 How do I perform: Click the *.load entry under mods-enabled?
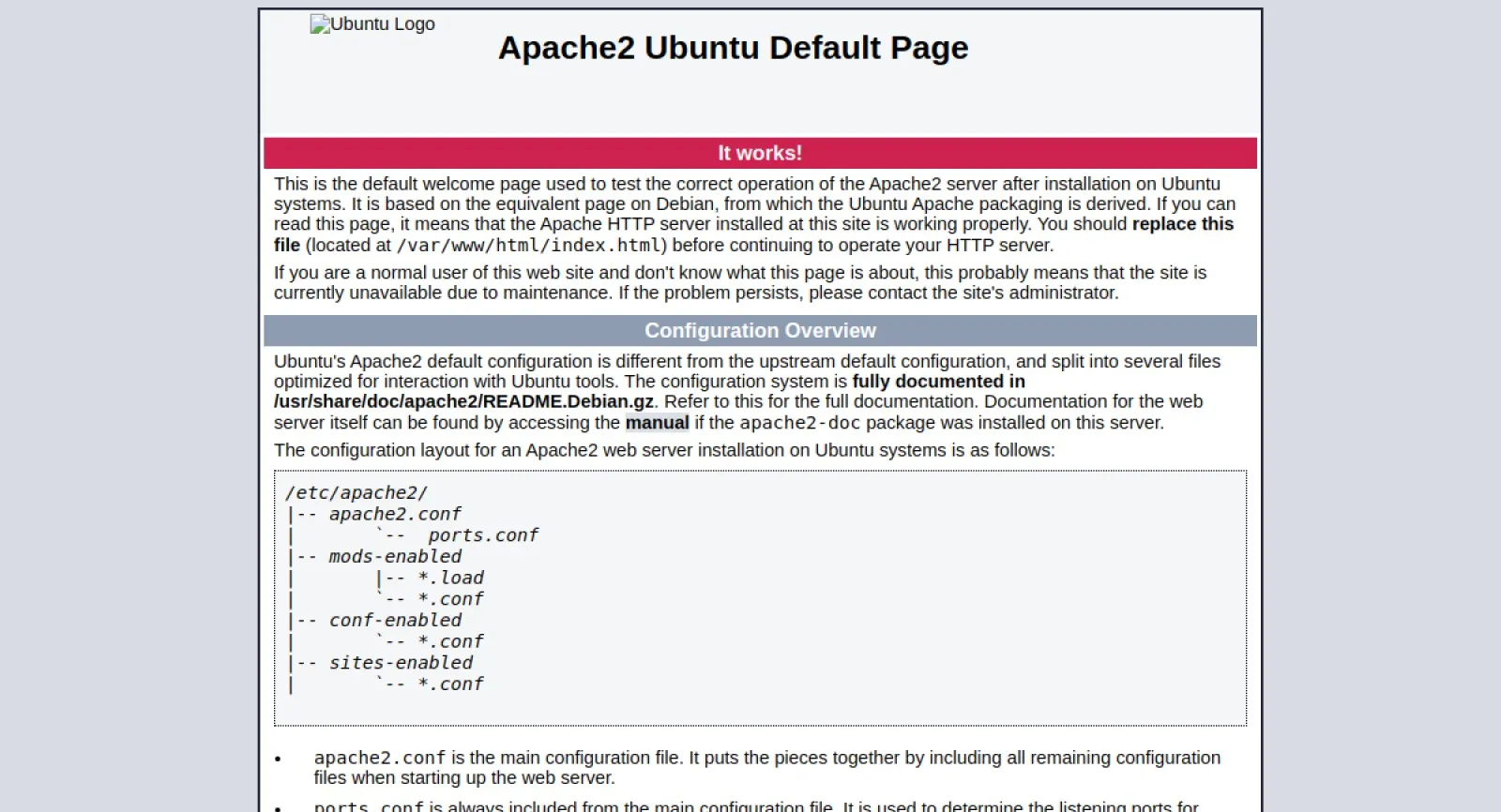450,579
